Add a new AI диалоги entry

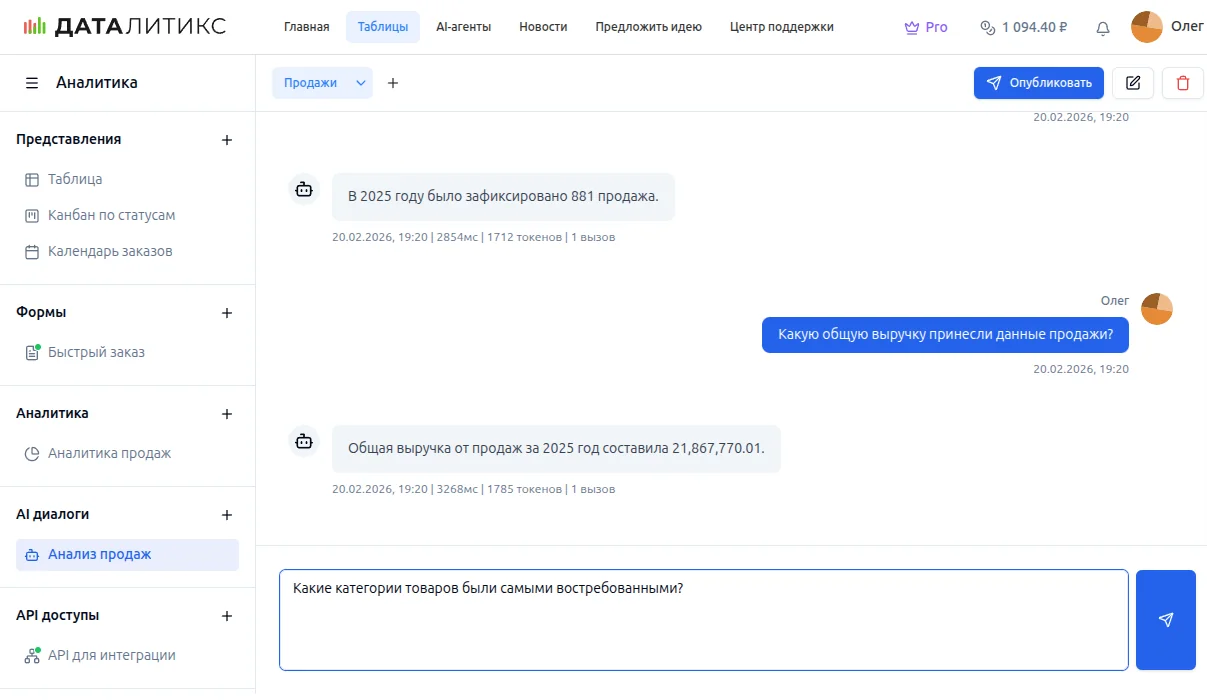point(227,515)
